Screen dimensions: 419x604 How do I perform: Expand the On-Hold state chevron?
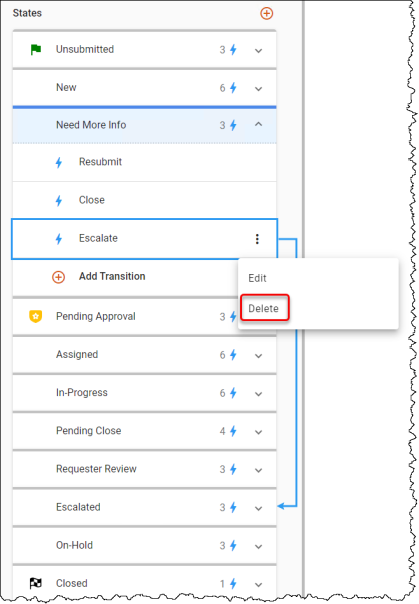258,546
